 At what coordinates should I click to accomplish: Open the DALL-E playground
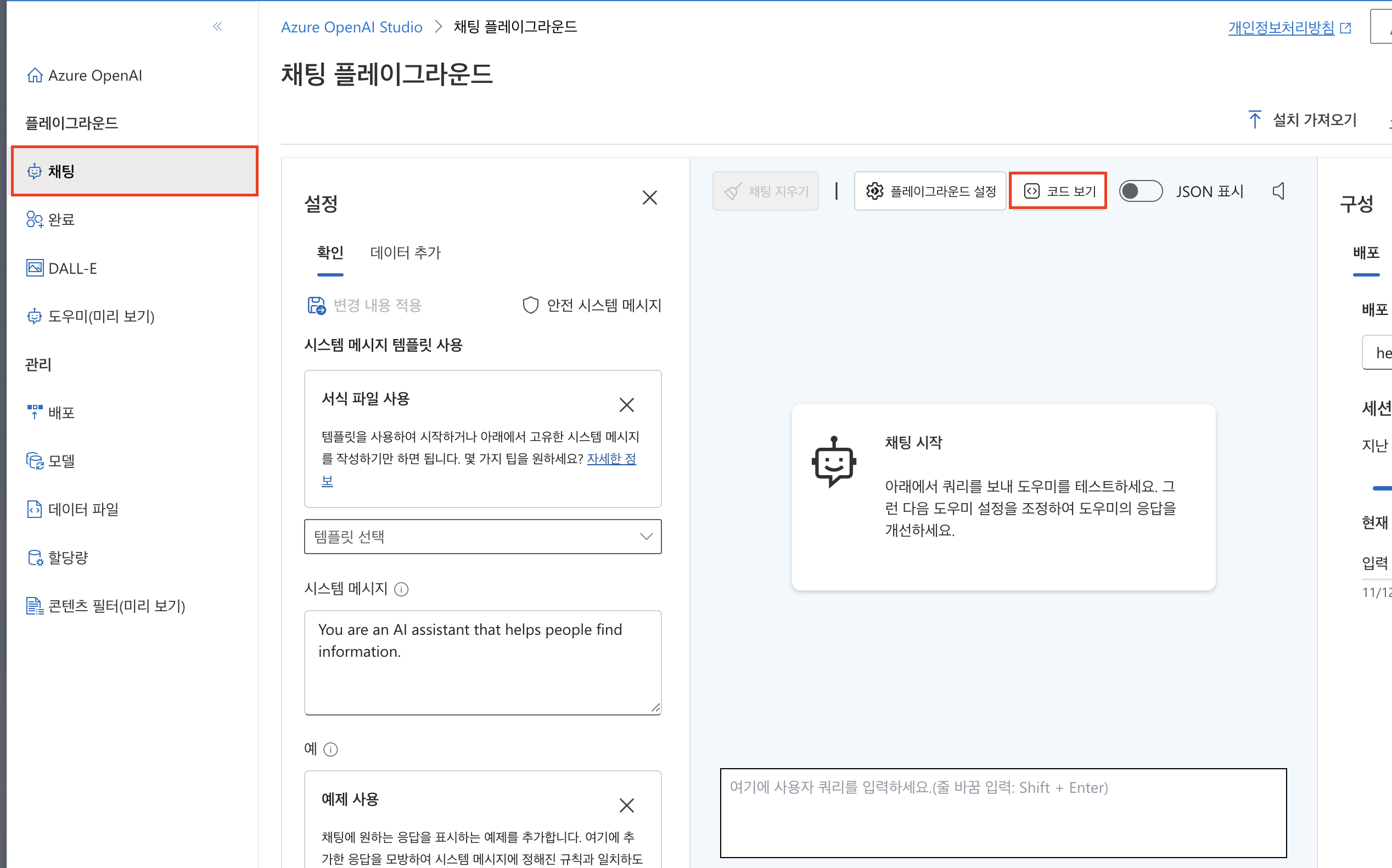coord(72,268)
